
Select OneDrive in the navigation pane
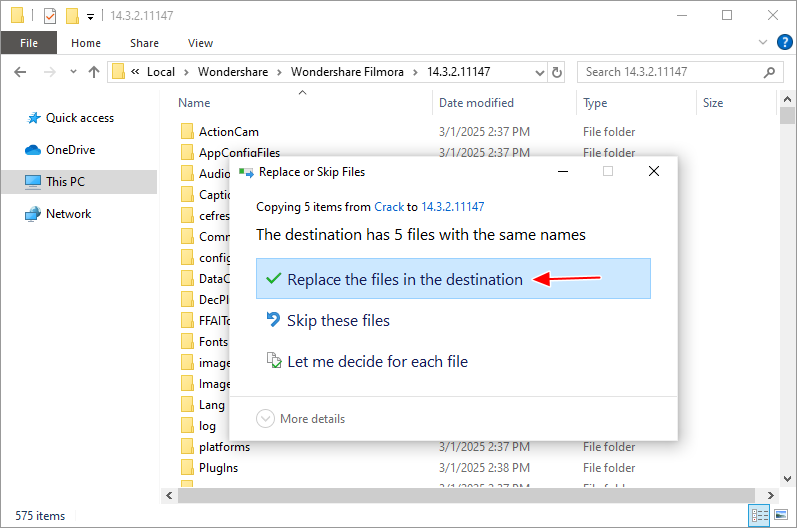(x=69, y=150)
